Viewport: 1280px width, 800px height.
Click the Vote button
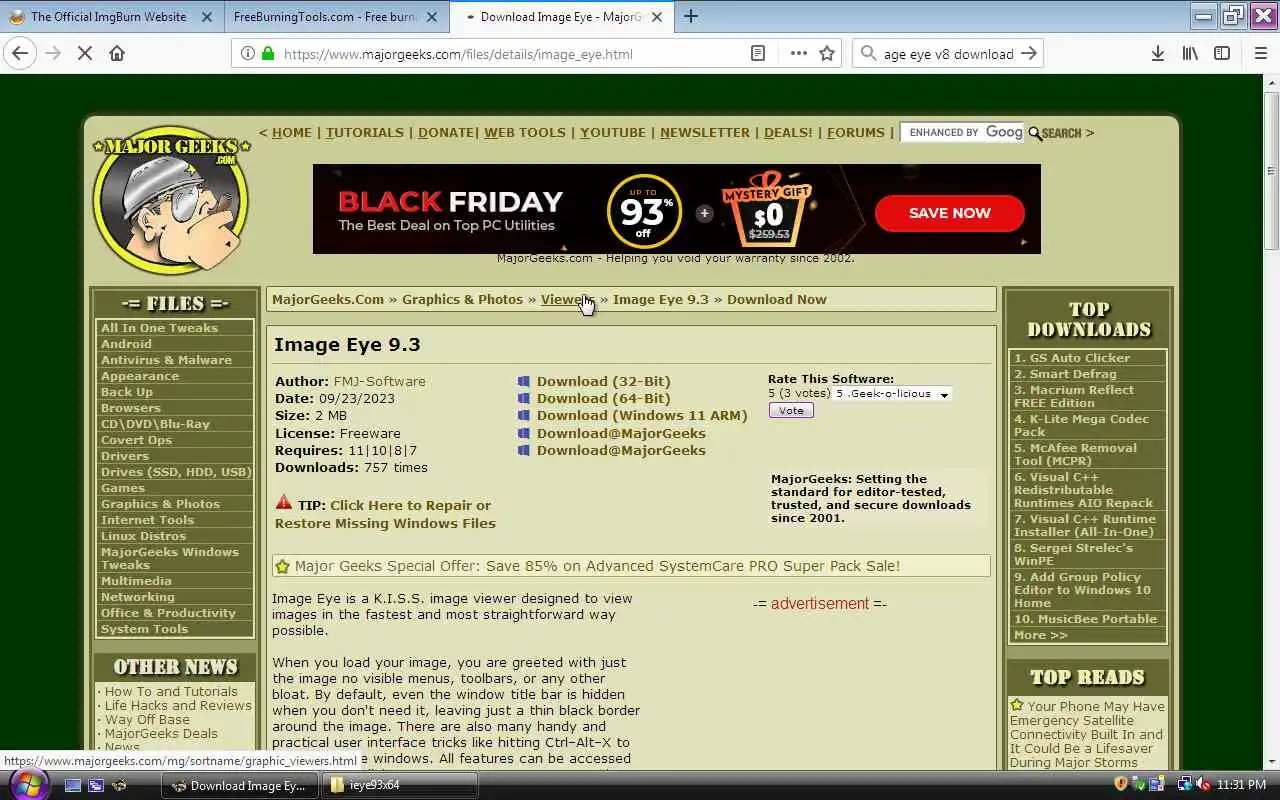(791, 411)
